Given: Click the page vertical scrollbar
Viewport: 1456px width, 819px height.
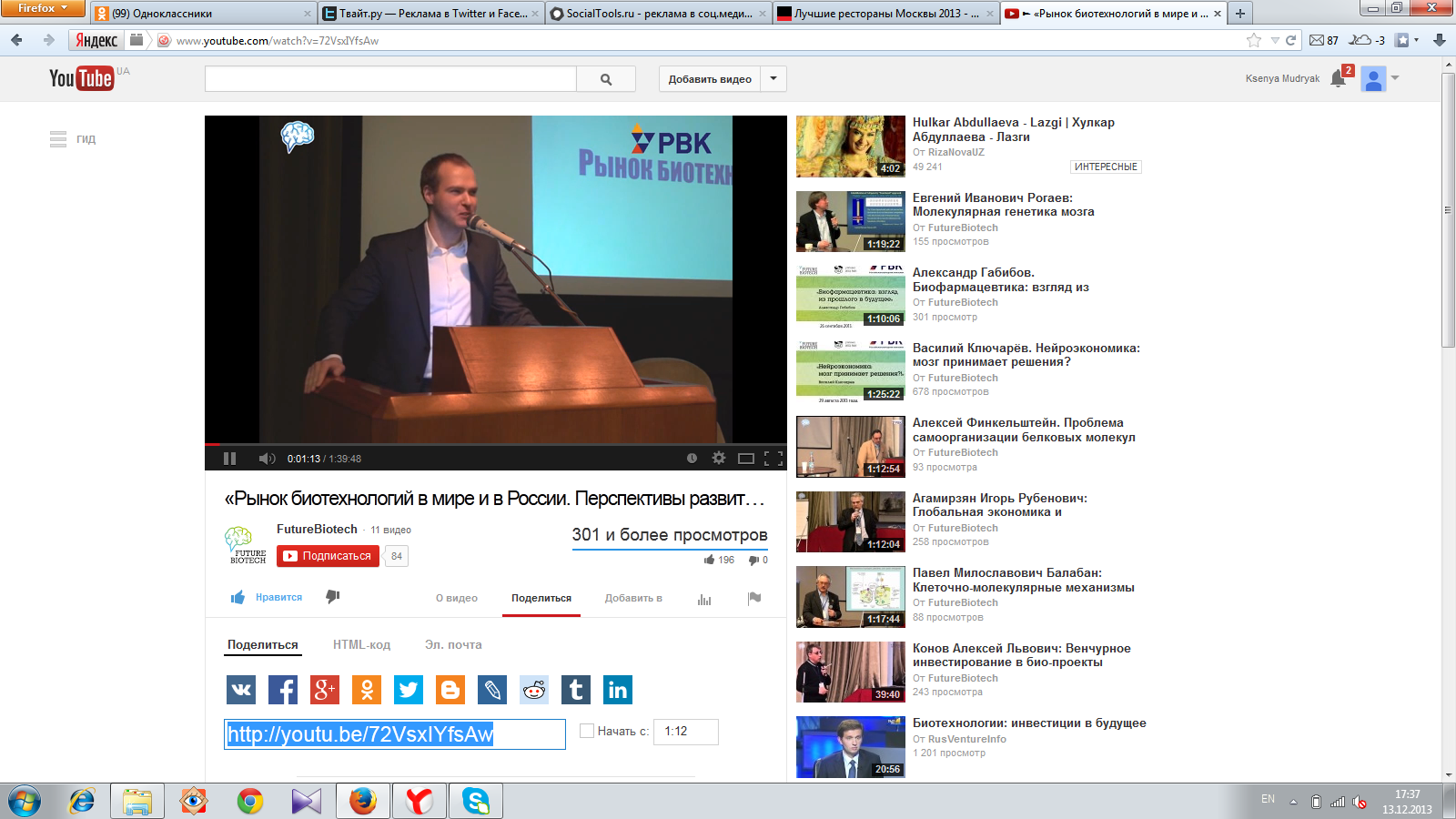Looking at the screenshot, I should point(1449,209).
